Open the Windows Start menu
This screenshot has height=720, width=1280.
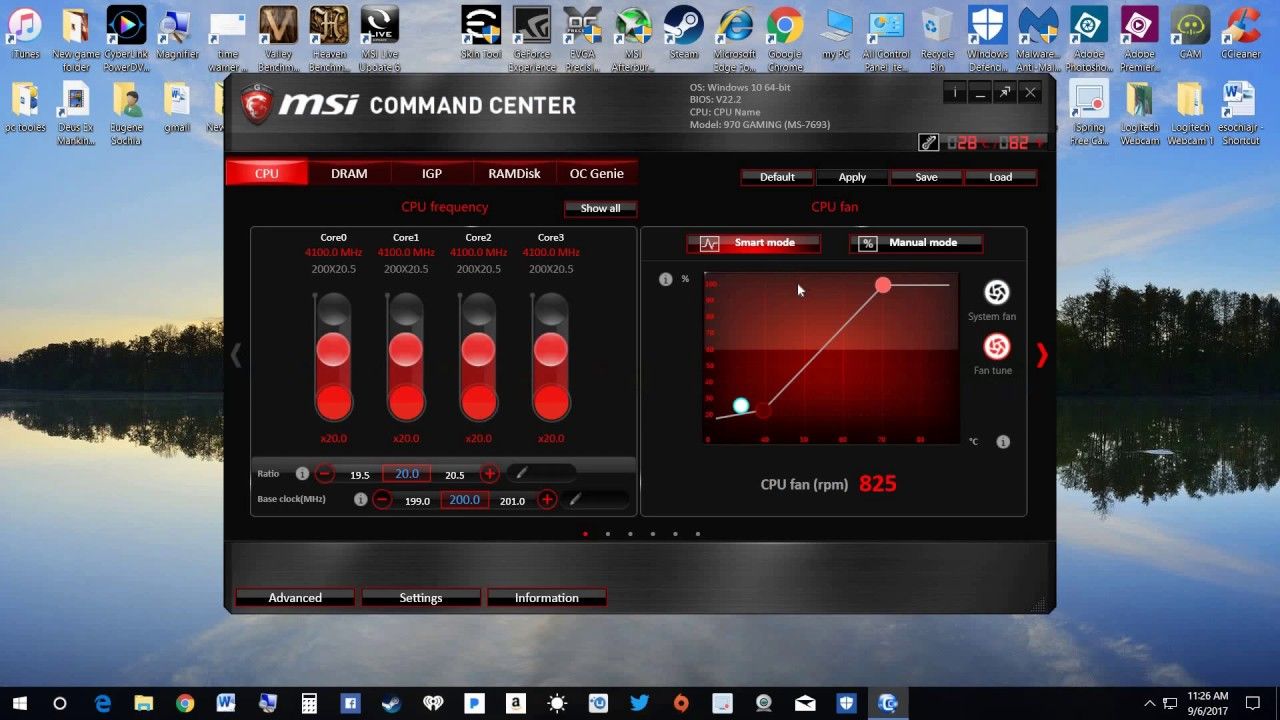(20, 703)
